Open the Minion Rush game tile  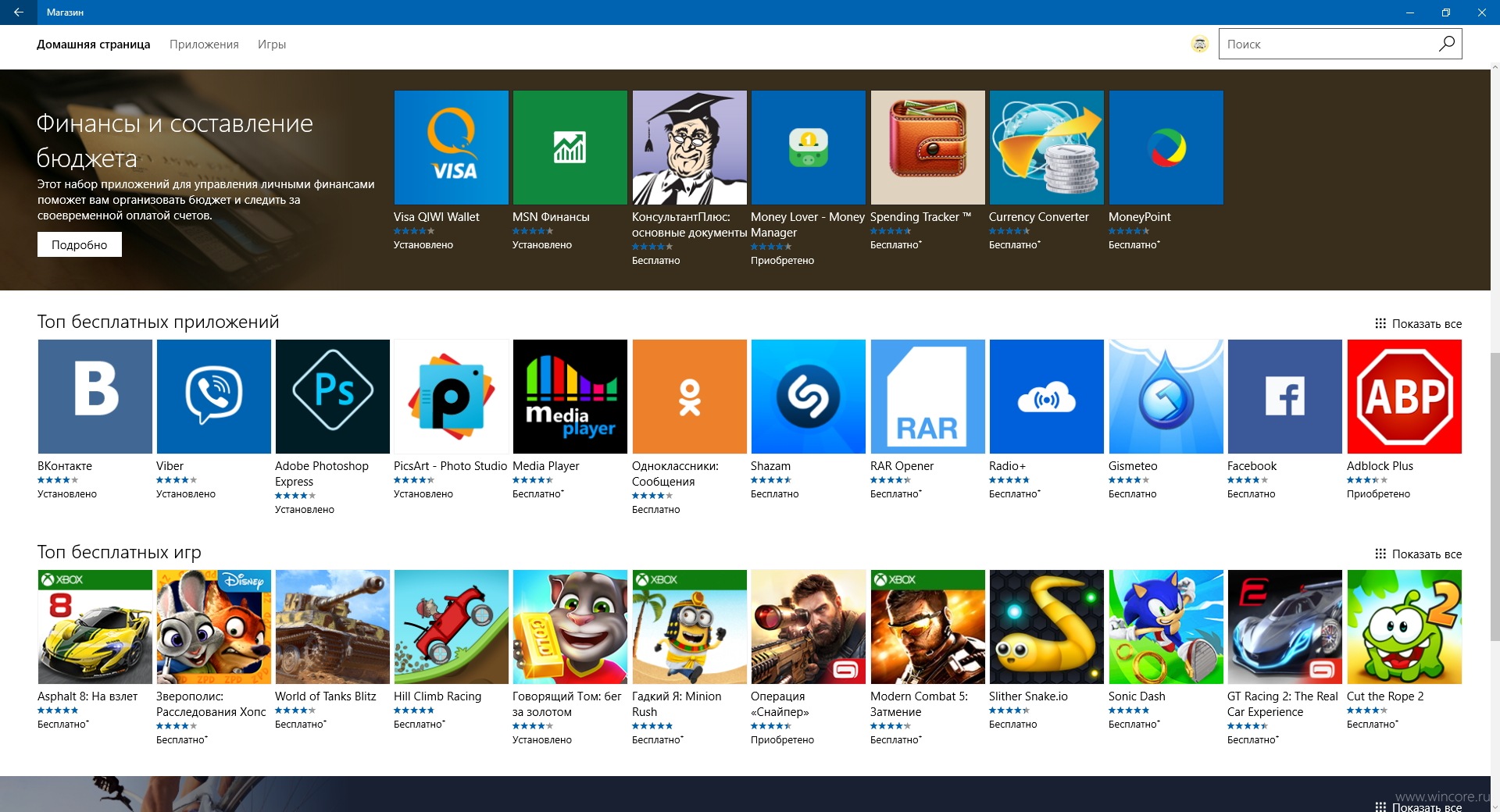[689, 627]
